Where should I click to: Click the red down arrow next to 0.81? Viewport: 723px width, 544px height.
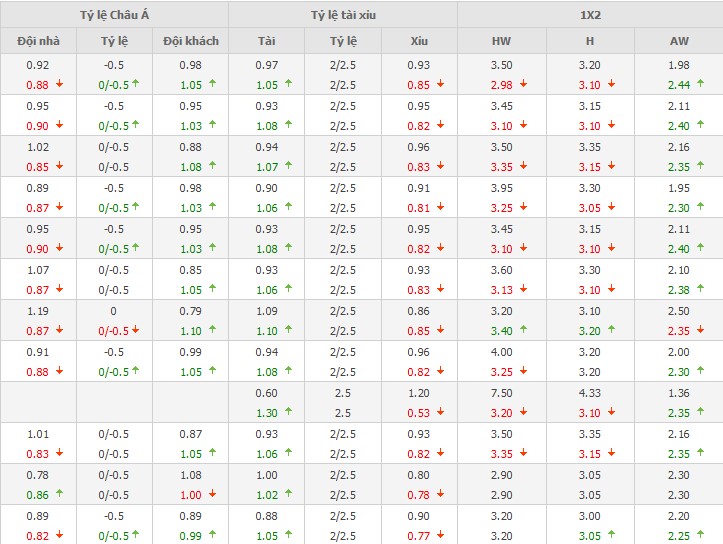pos(440,208)
